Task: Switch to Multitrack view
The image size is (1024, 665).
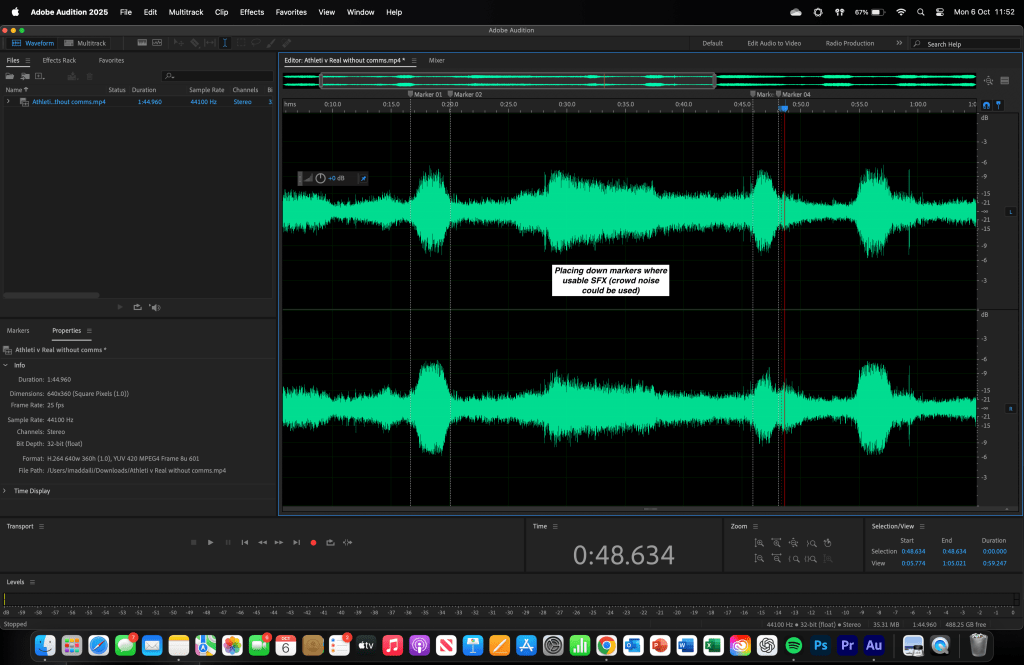Action: [85, 43]
